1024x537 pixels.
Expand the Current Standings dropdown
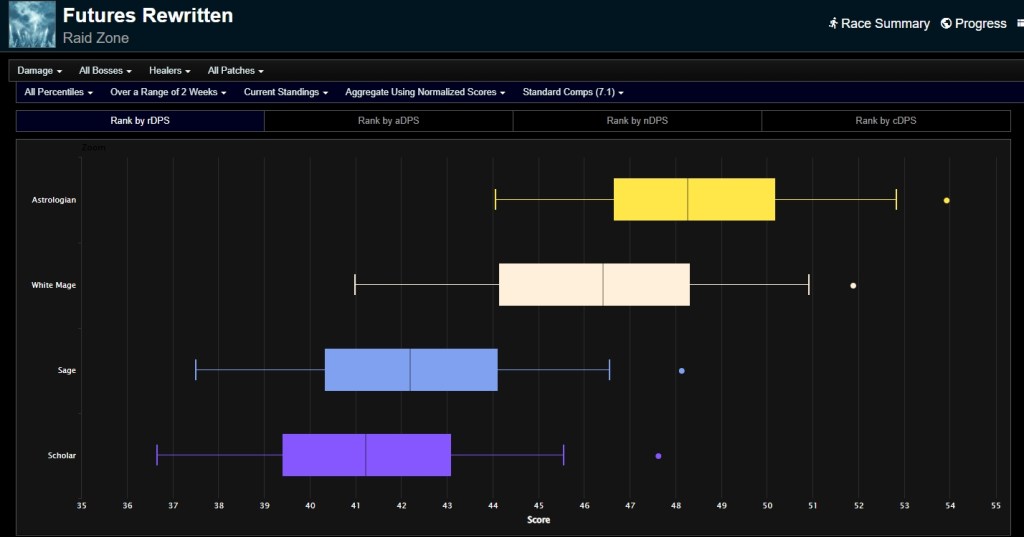pyautogui.click(x=286, y=92)
